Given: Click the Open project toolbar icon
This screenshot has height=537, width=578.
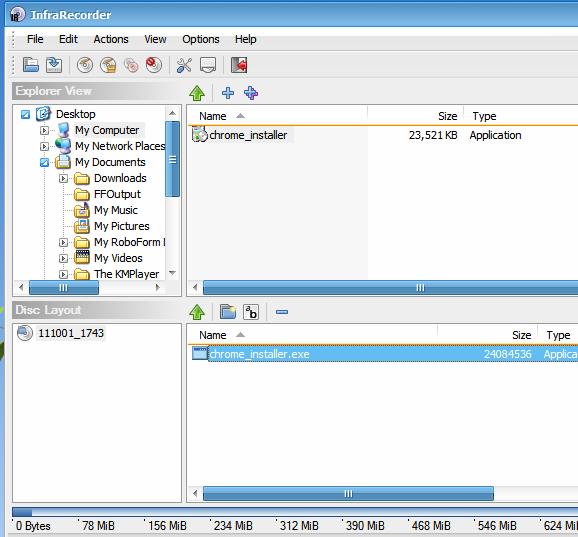Looking at the screenshot, I should (31, 65).
